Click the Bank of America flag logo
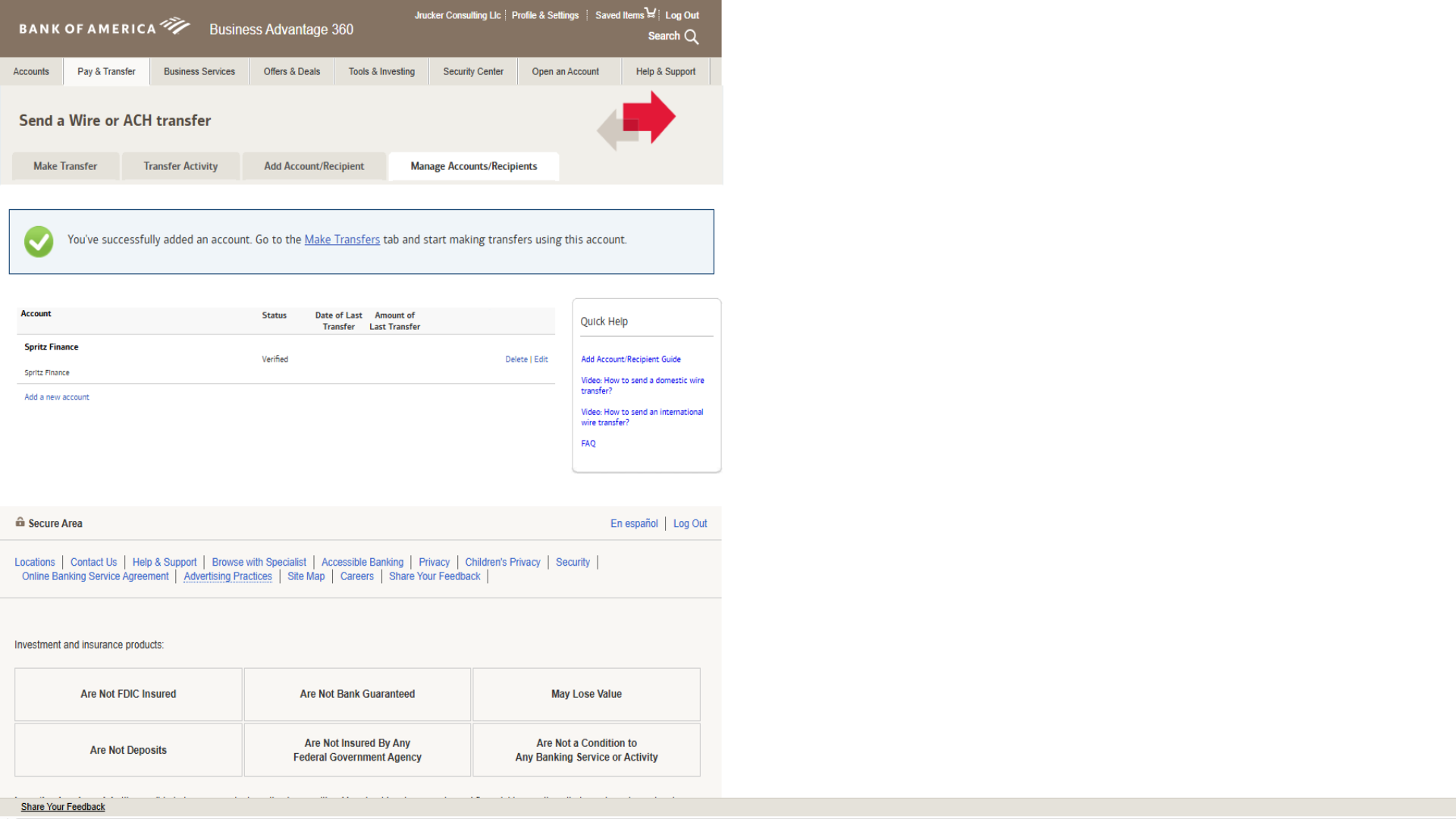1456x819 pixels. coord(175,27)
